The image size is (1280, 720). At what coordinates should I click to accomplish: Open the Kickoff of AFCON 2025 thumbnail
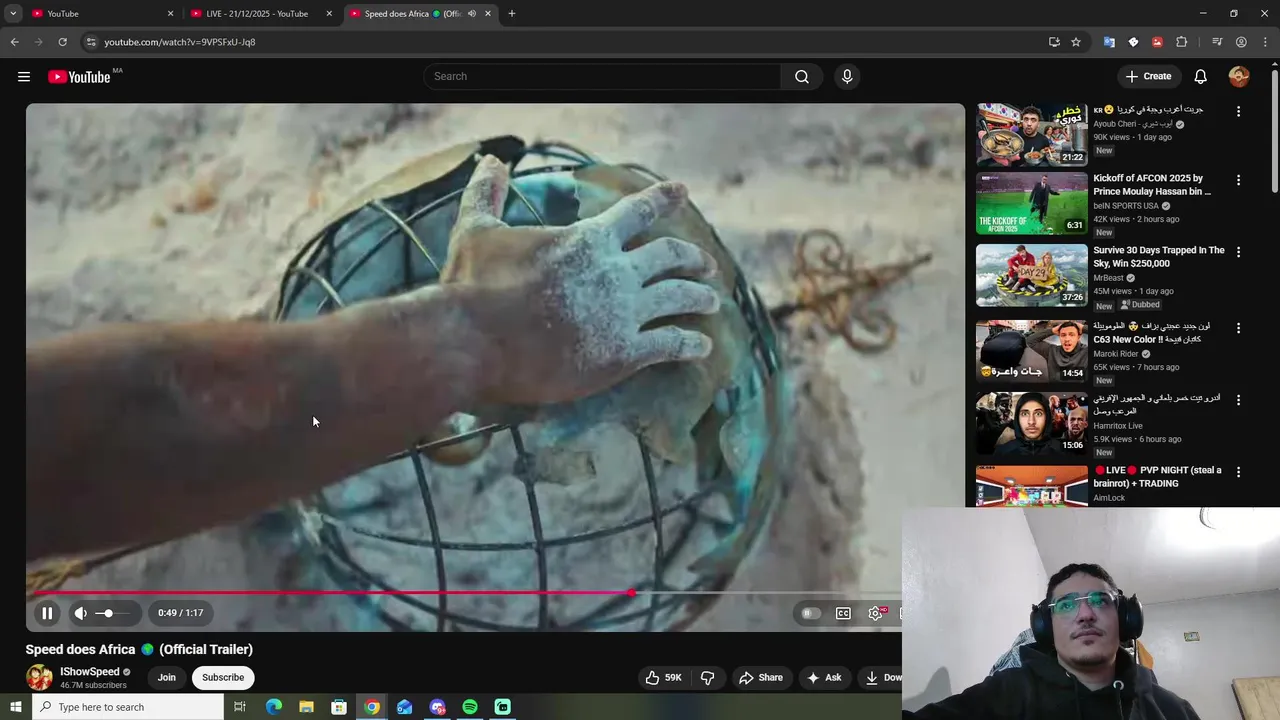(x=1032, y=203)
